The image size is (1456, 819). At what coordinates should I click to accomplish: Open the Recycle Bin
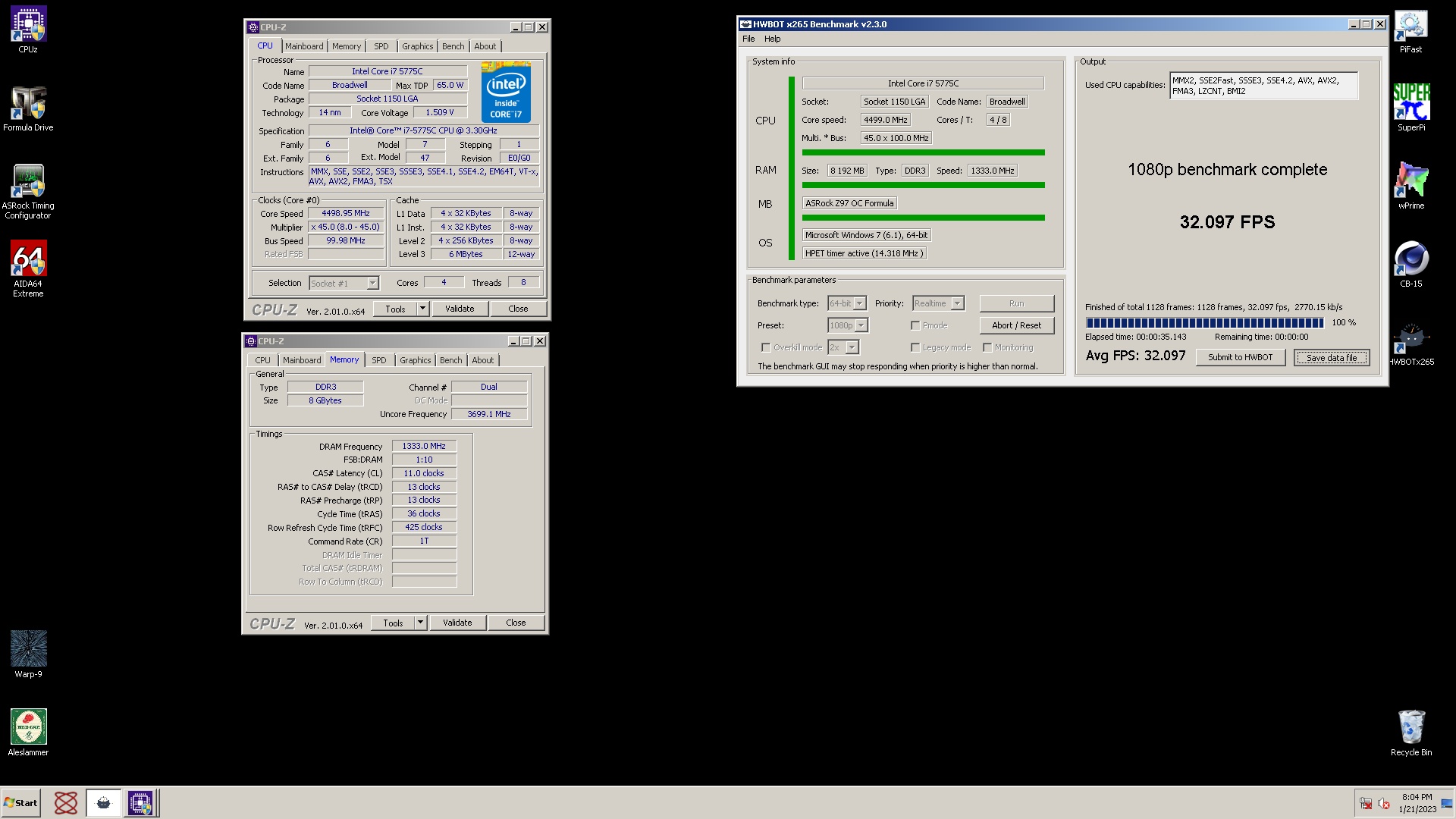(x=1410, y=733)
